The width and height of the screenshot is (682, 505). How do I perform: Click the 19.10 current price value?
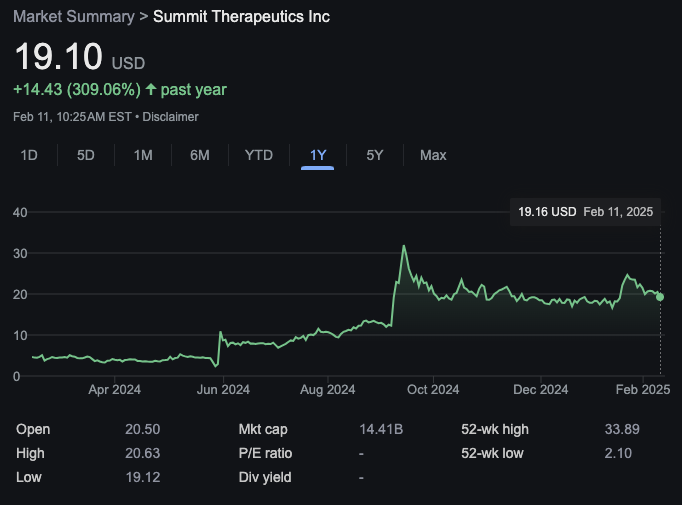coord(59,57)
